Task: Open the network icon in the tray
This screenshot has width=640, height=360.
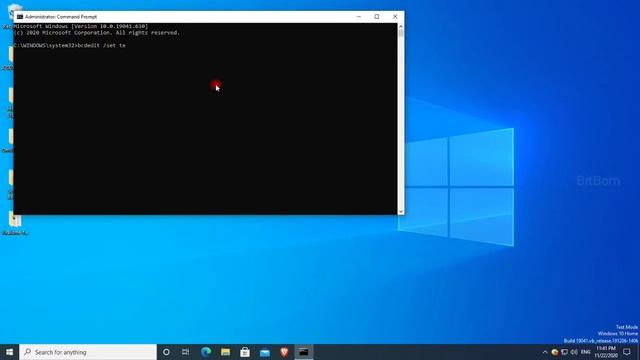Action: pos(564,352)
